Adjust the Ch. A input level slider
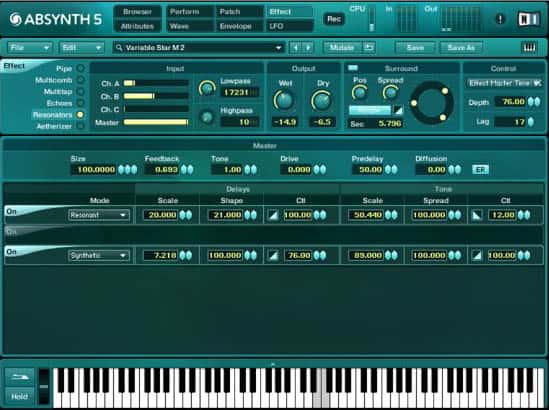Image resolution: width=549 pixels, height=410 pixels. pyautogui.click(x=156, y=83)
